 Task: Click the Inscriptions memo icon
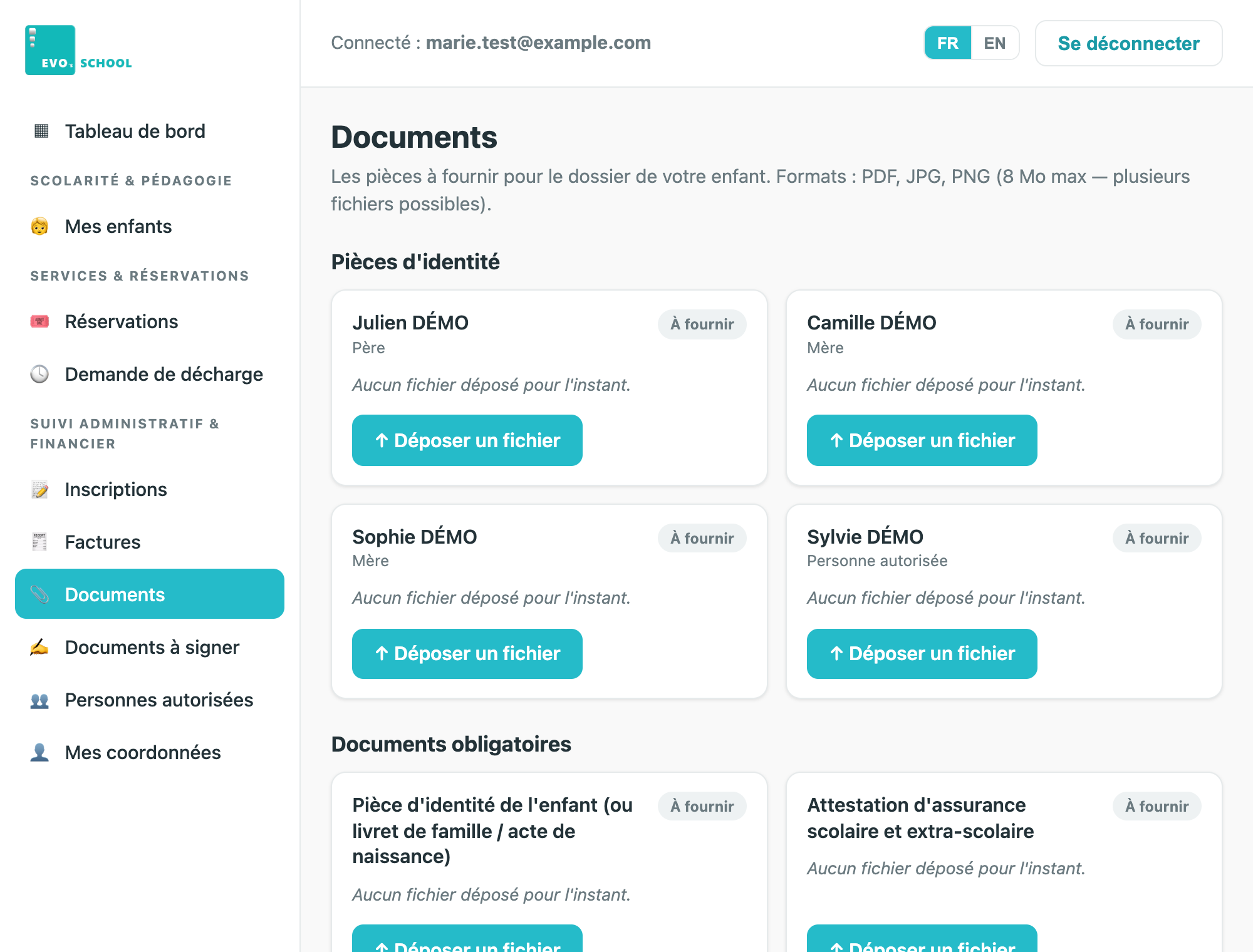[x=39, y=489]
